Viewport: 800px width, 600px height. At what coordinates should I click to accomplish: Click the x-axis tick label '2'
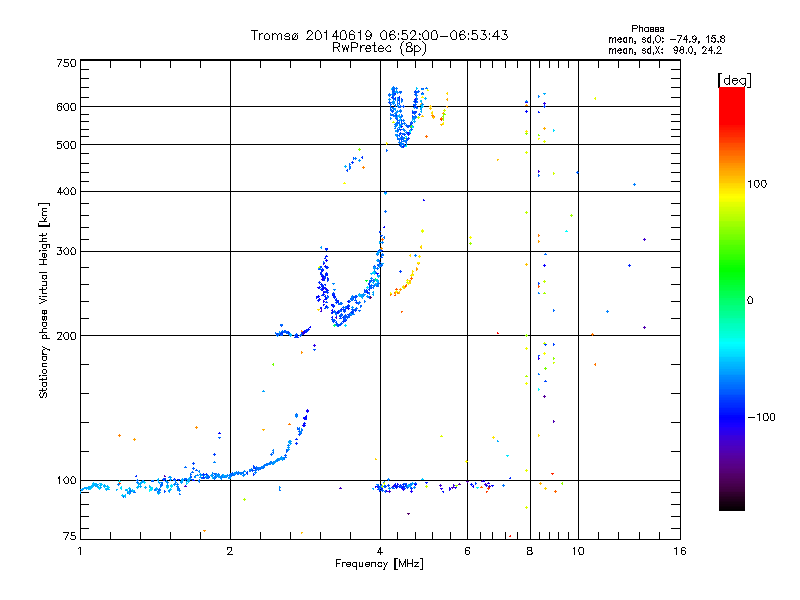(x=230, y=551)
